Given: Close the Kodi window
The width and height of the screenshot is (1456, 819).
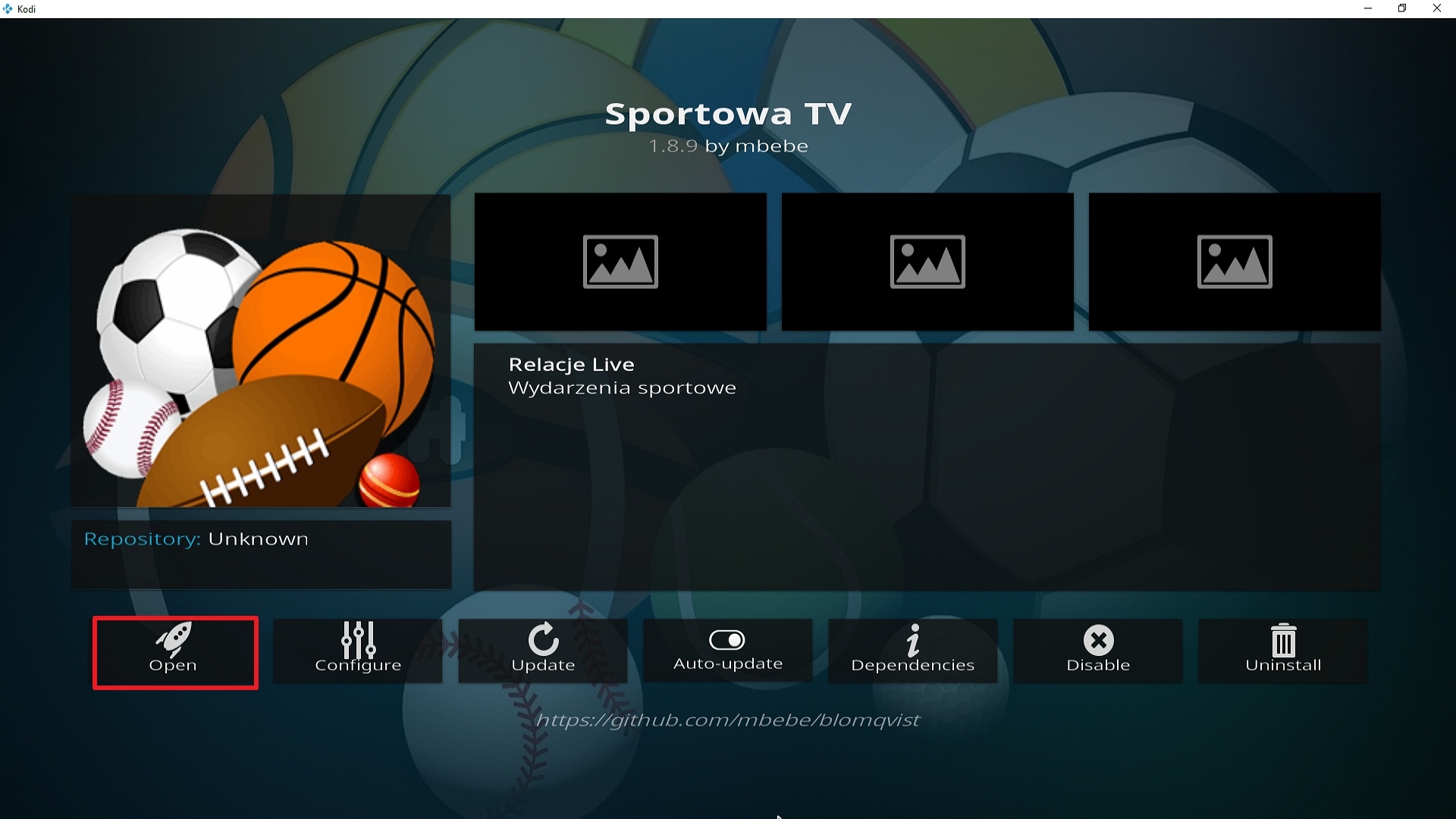Looking at the screenshot, I should [1437, 9].
